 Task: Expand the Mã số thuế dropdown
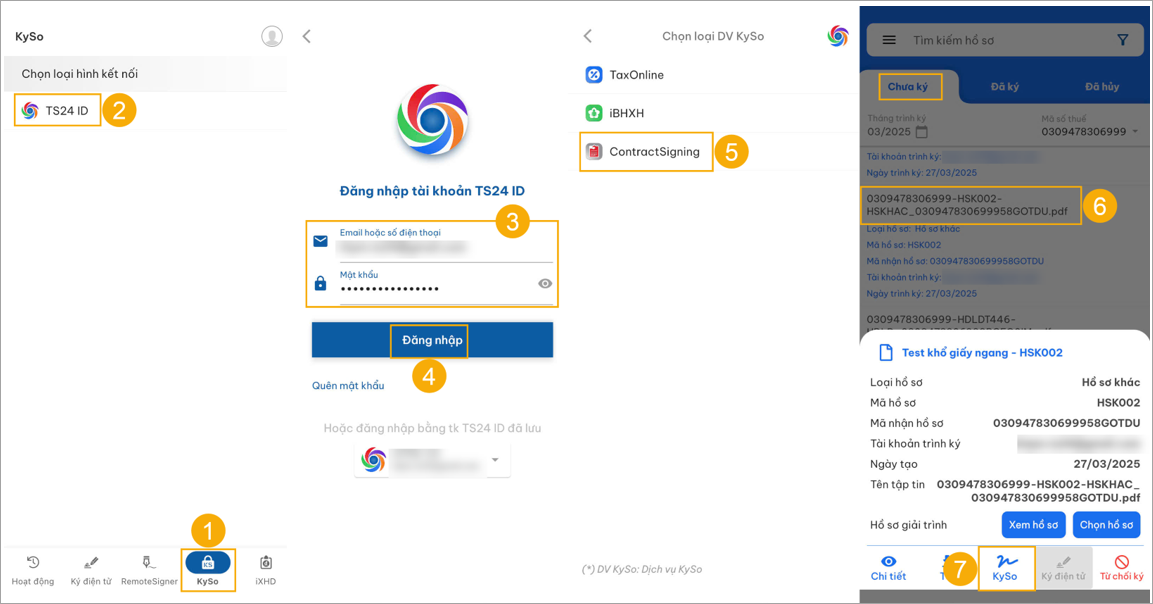pos(1135,132)
